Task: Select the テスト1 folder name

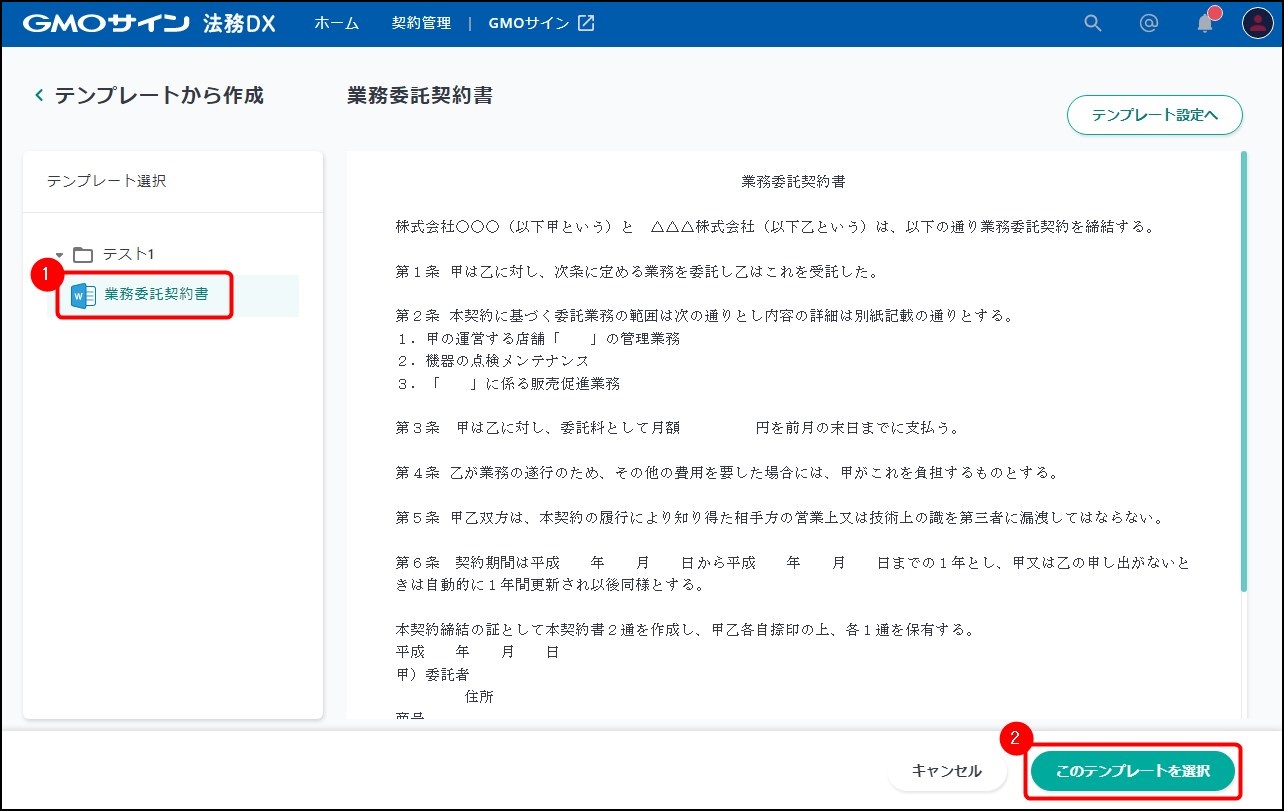Action: click(128, 255)
